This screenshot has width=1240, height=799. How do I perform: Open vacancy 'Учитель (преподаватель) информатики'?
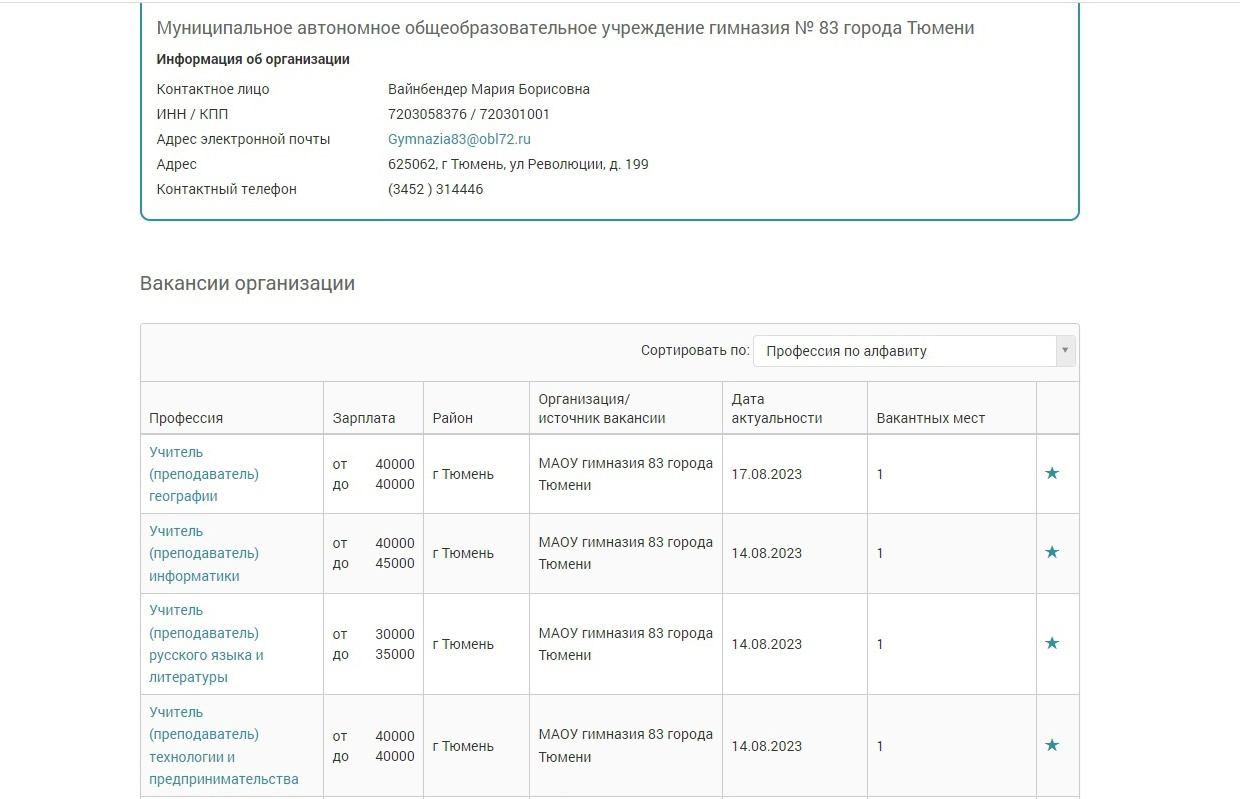pos(204,553)
